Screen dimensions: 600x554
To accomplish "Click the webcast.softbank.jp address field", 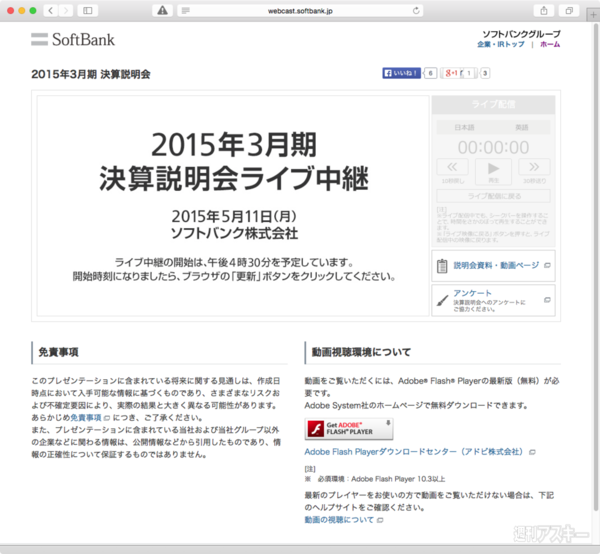I will [300, 11].
